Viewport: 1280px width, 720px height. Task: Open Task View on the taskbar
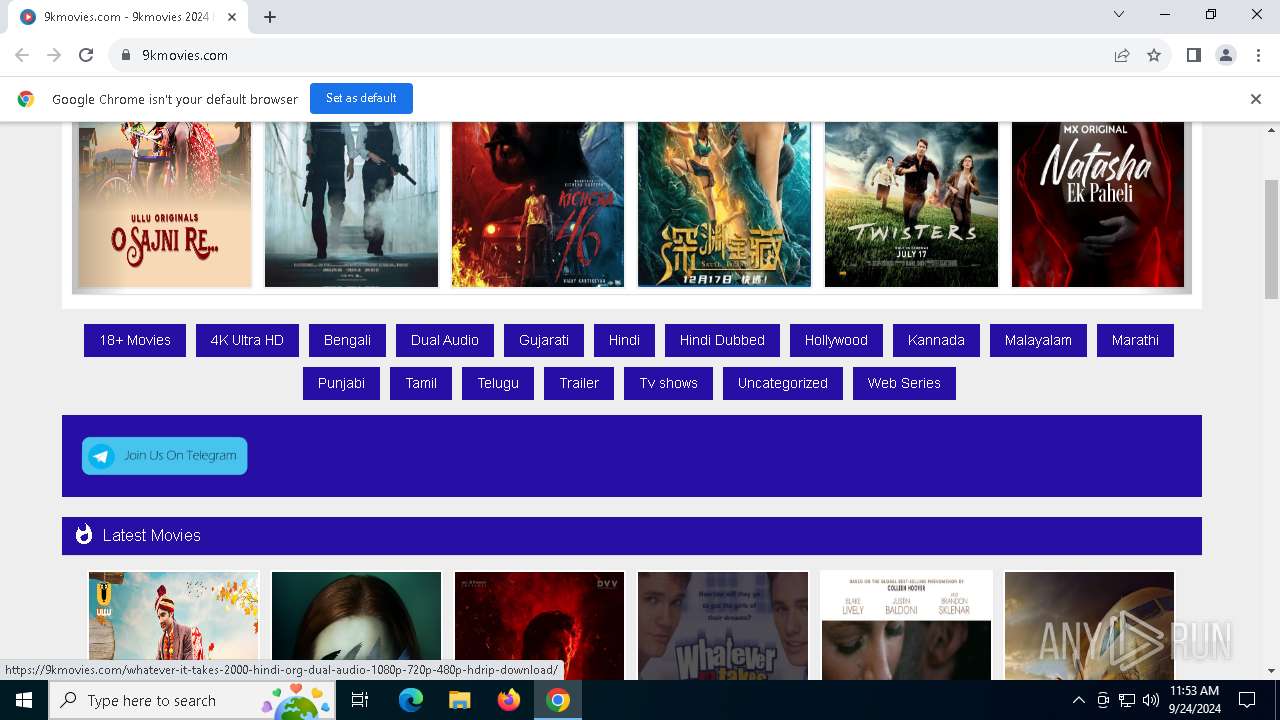point(360,700)
